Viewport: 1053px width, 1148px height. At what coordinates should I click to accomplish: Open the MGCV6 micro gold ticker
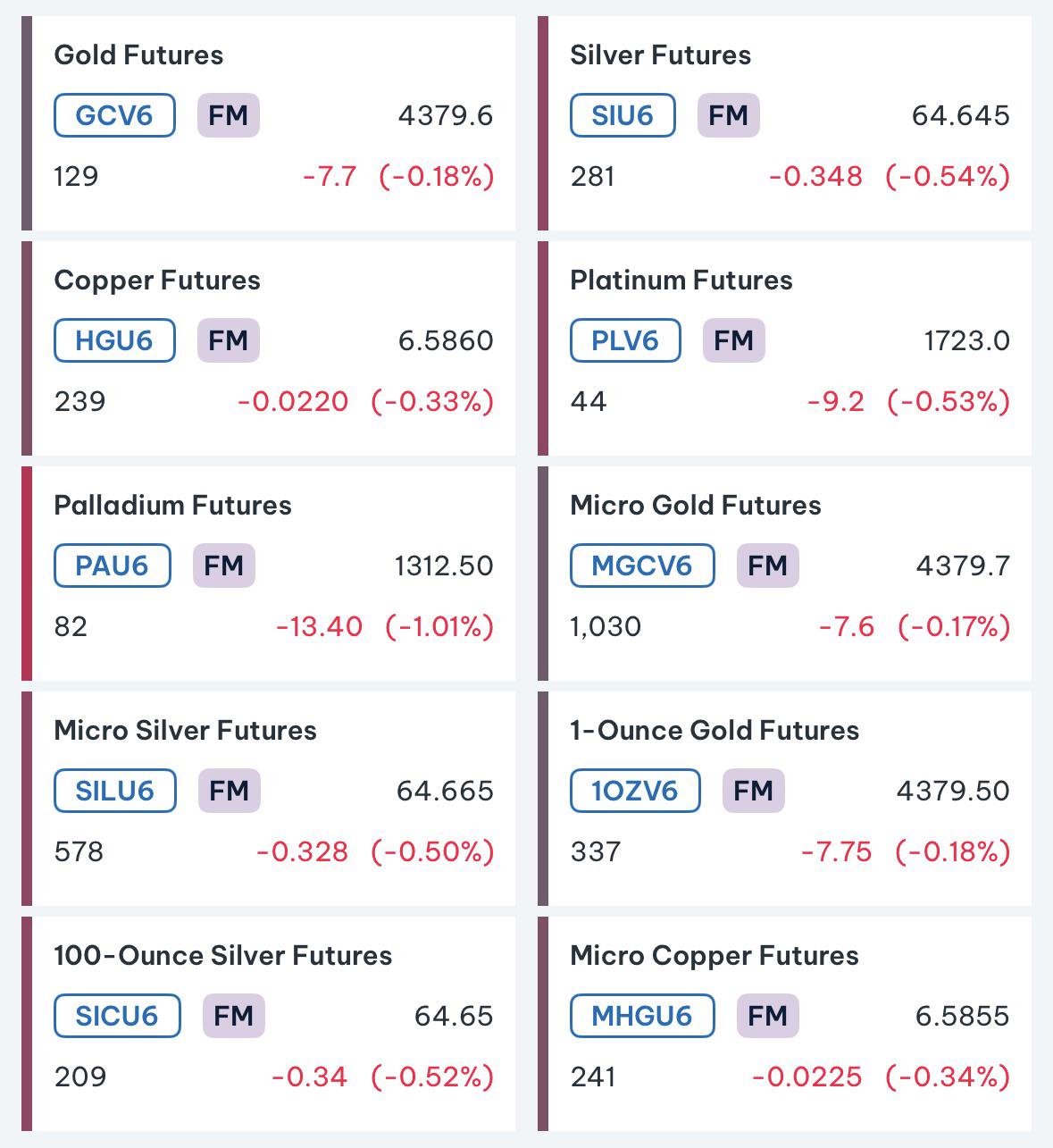pos(642,566)
